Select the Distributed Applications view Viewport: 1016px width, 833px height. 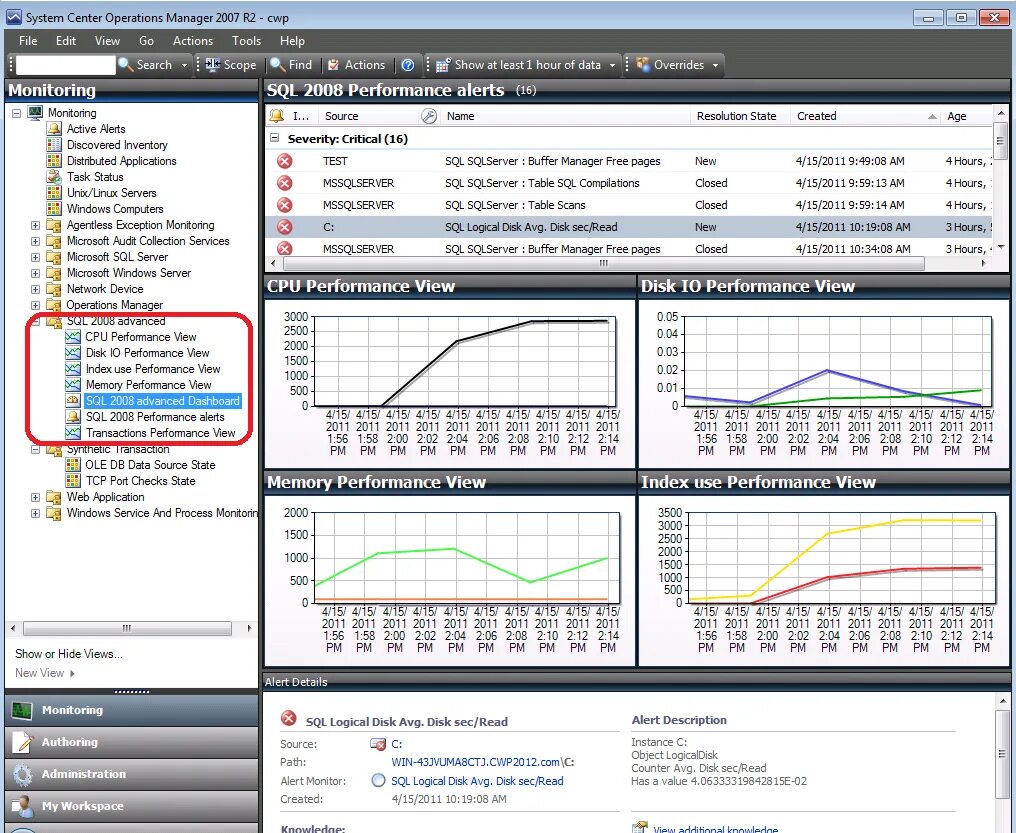pyautogui.click(x=121, y=161)
